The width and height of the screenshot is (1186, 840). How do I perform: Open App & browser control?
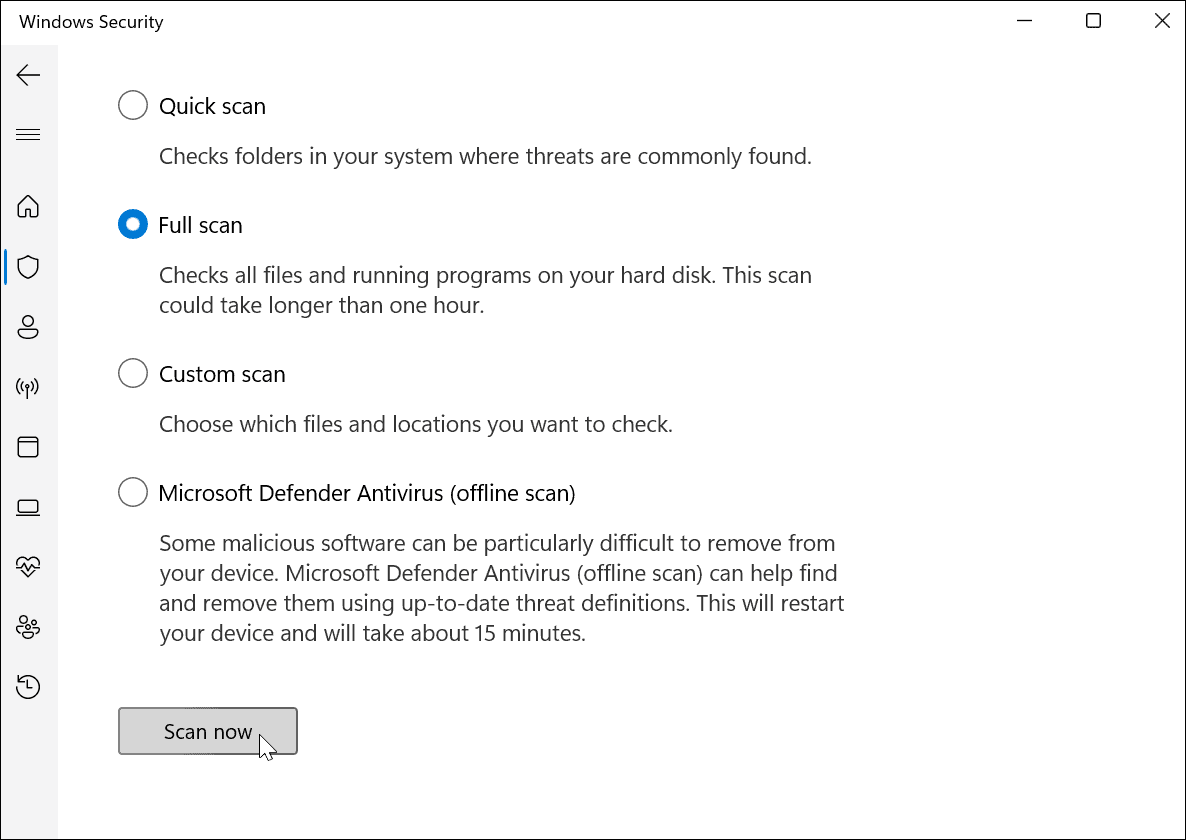[x=29, y=447]
